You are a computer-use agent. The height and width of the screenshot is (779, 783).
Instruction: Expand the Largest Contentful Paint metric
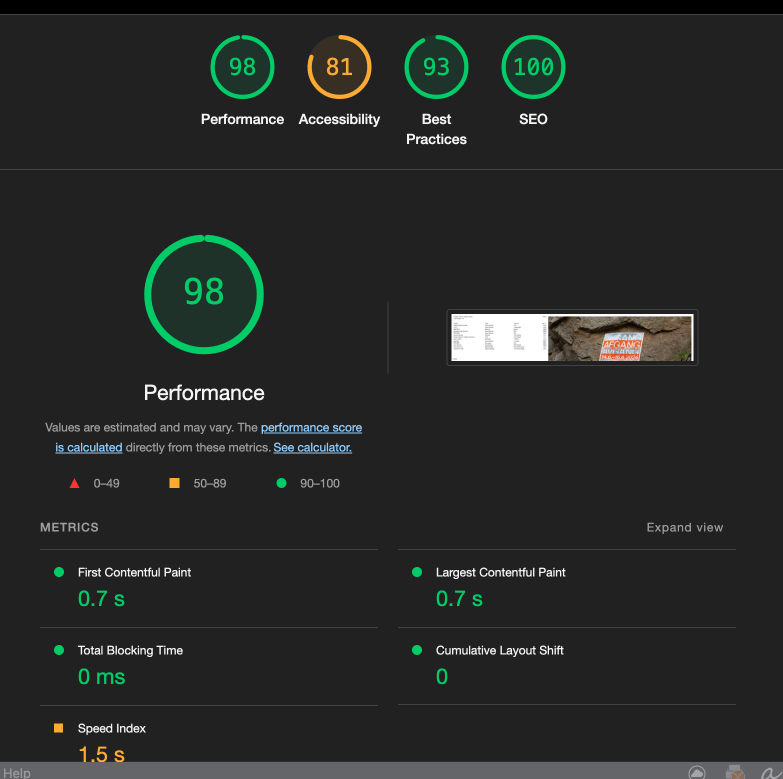coord(500,573)
